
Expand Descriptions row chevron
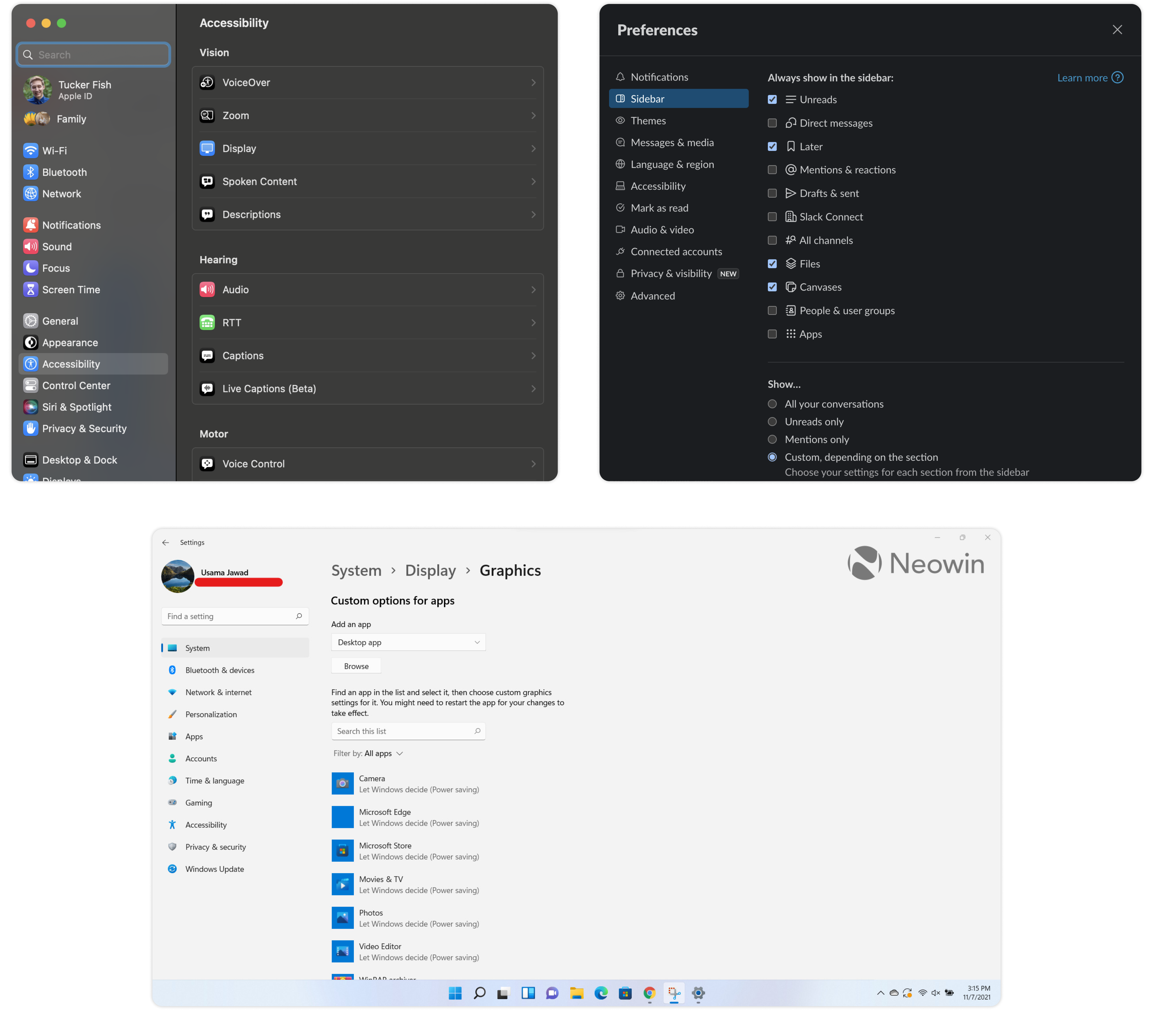pyautogui.click(x=533, y=215)
